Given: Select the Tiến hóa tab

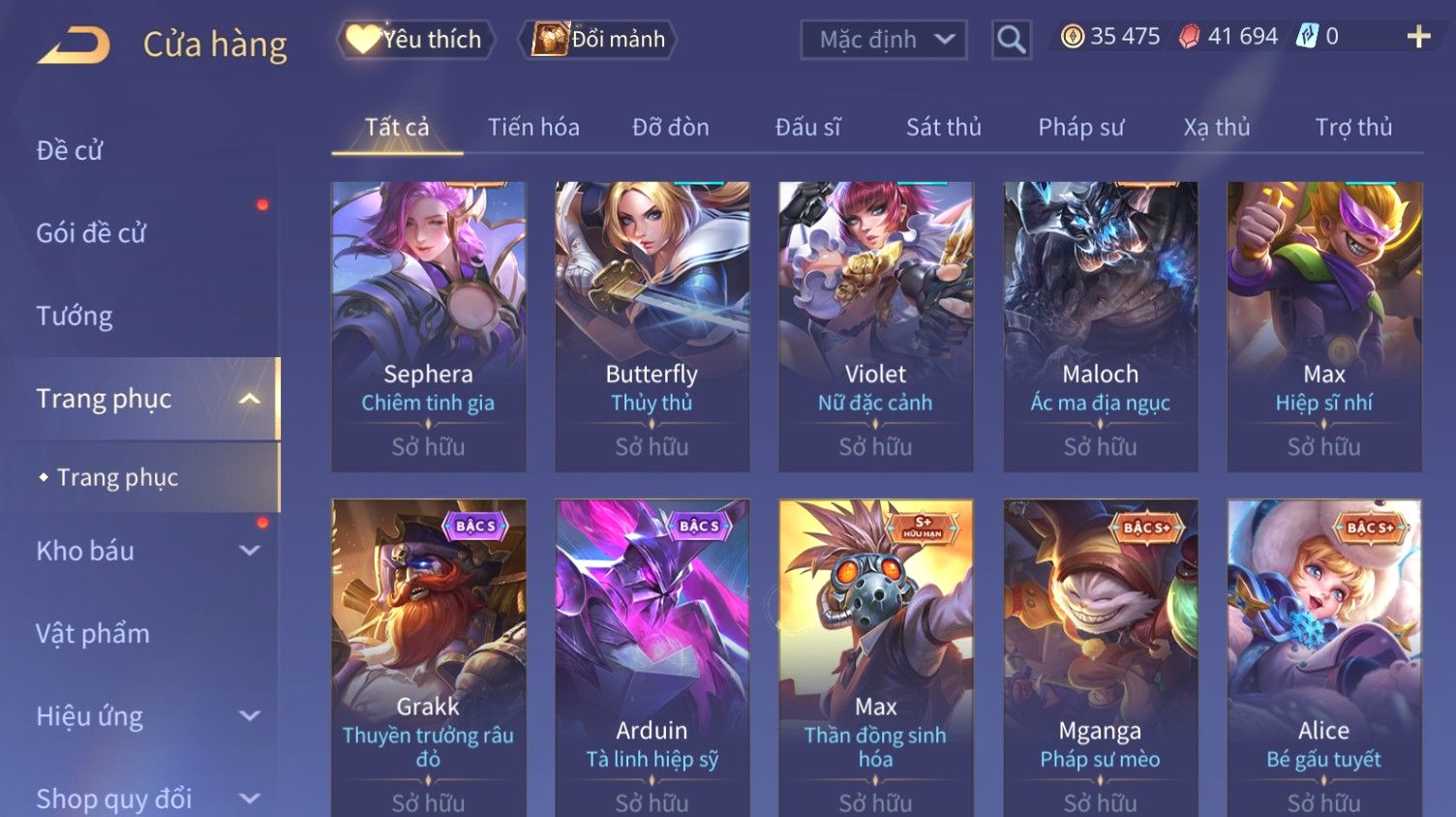Looking at the screenshot, I should tap(533, 127).
